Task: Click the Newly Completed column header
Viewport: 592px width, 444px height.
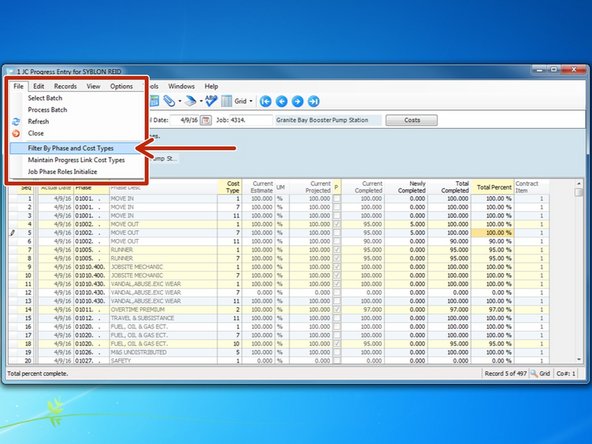Action: 407,187
